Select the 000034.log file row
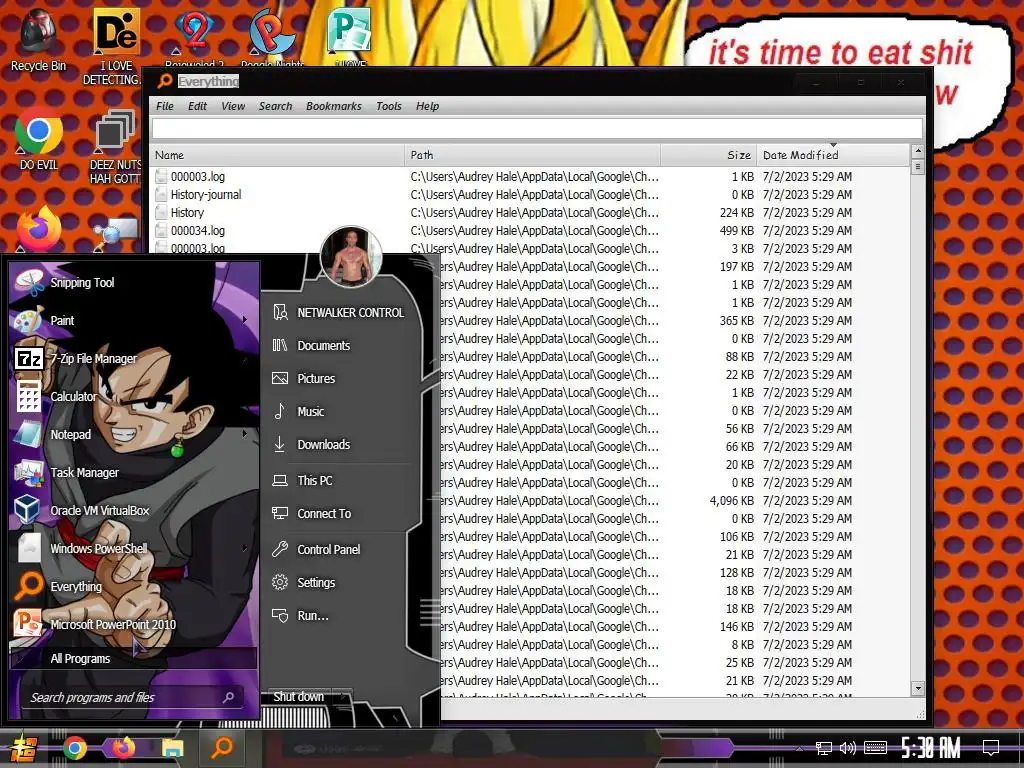Image resolution: width=1024 pixels, height=768 pixels. click(x=529, y=231)
